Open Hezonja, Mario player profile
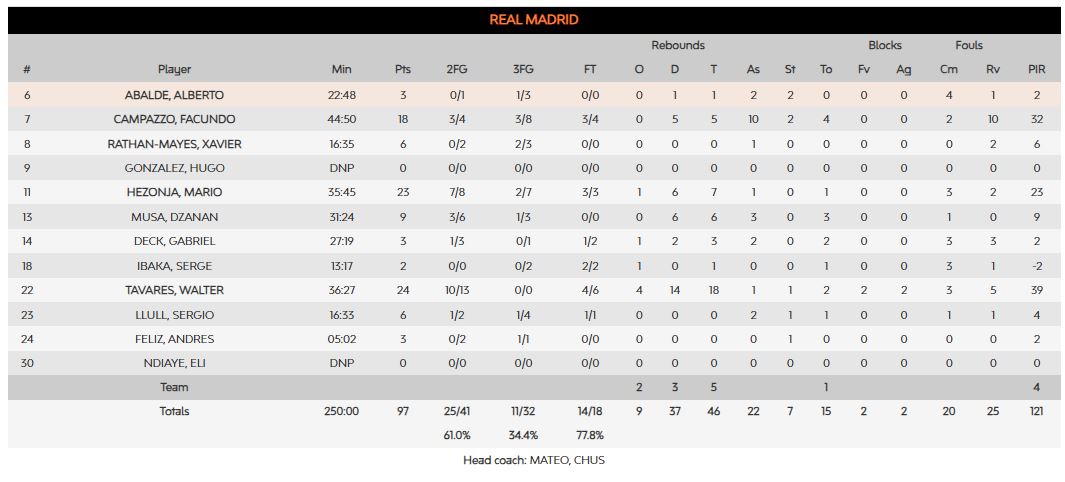This screenshot has height=482, width=1065. 174,193
